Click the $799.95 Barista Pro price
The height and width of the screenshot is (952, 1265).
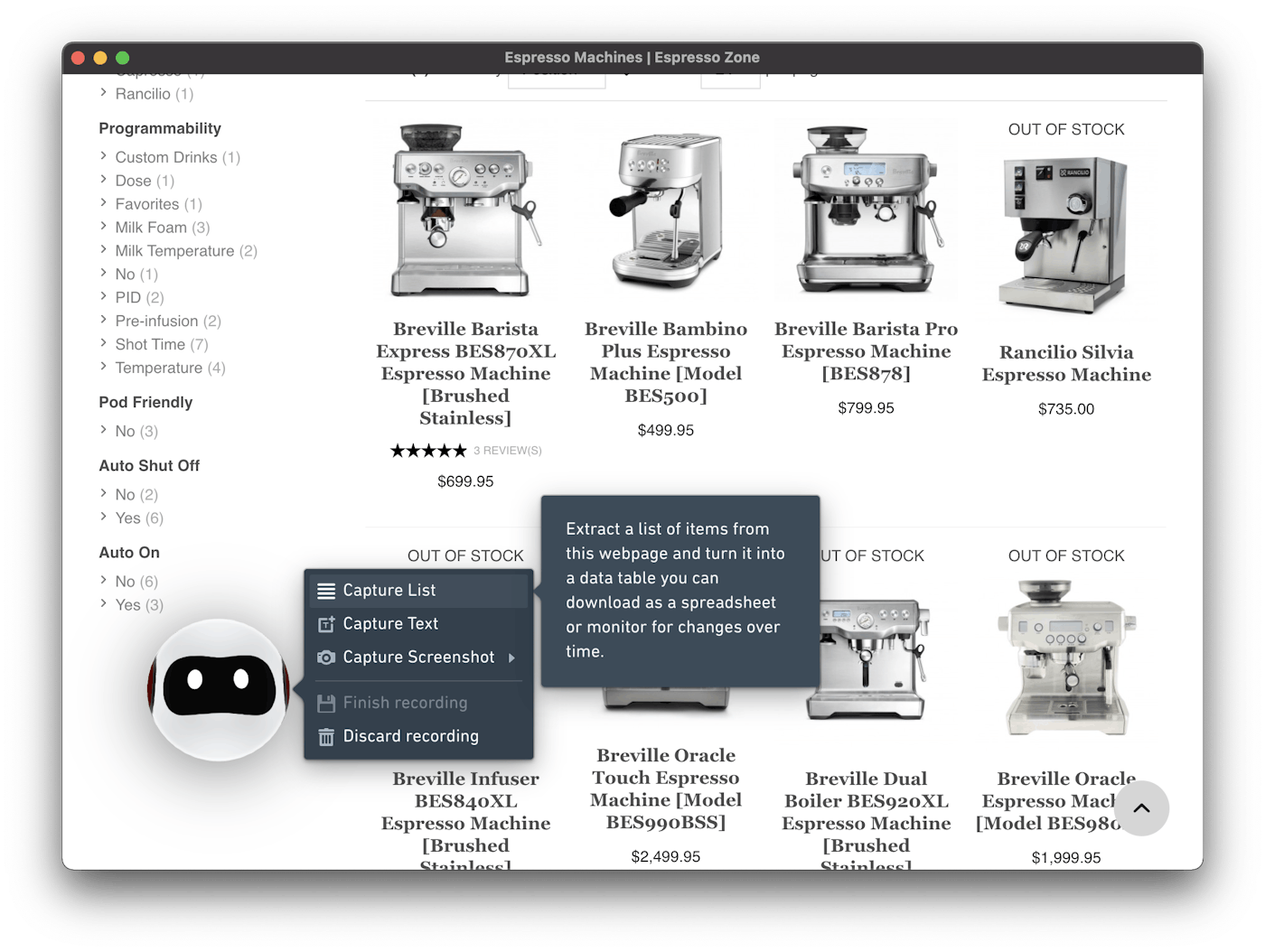[866, 408]
